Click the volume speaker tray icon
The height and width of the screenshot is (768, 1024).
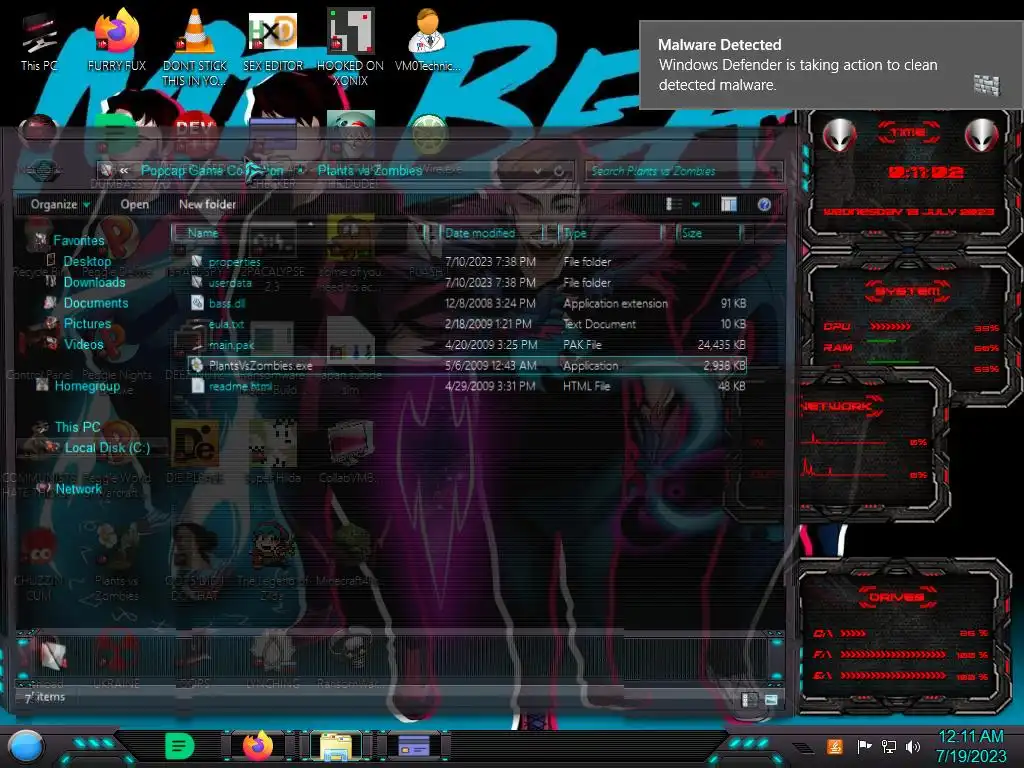point(913,746)
